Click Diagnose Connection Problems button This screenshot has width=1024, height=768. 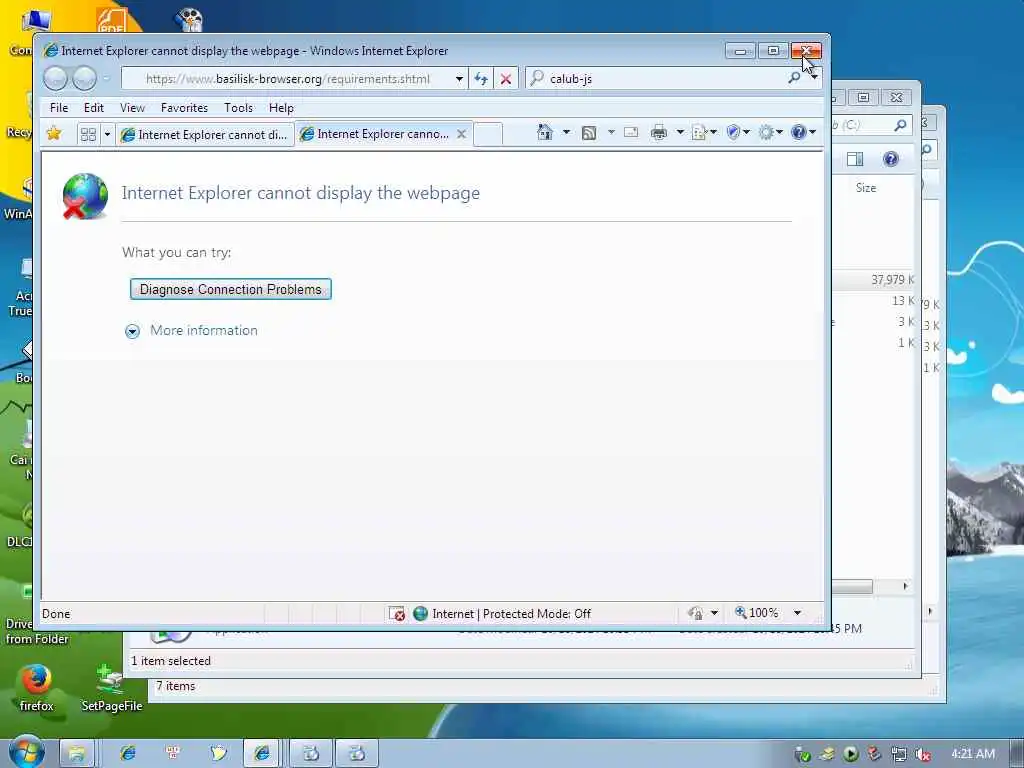[x=231, y=289]
